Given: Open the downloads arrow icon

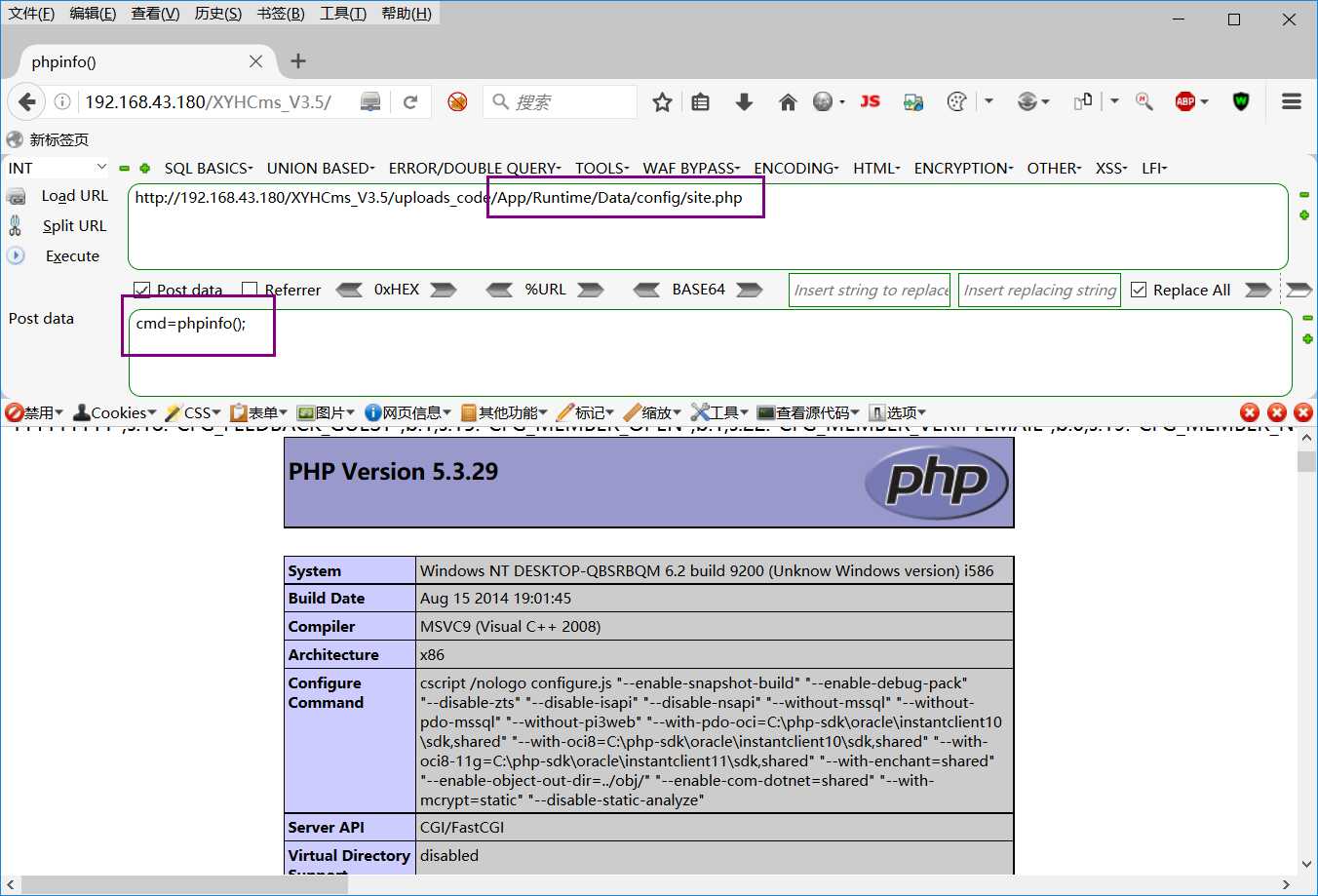Looking at the screenshot, I should point(744,101).
